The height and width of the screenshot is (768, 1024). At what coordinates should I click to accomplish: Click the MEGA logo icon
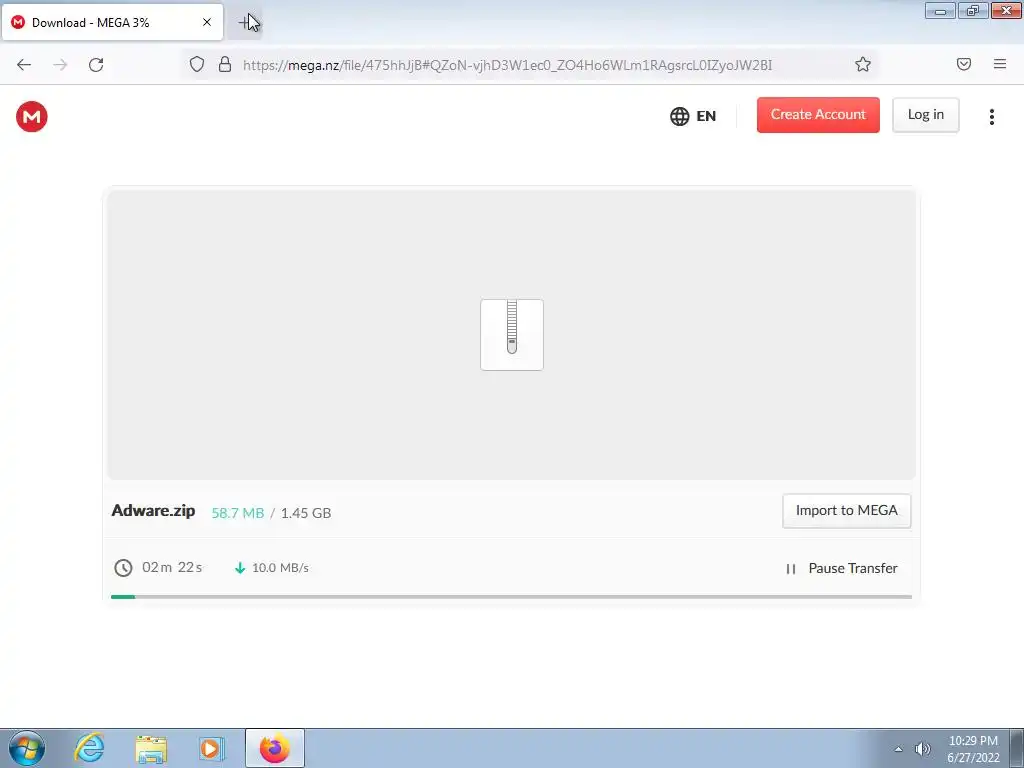tap(31, 117)
